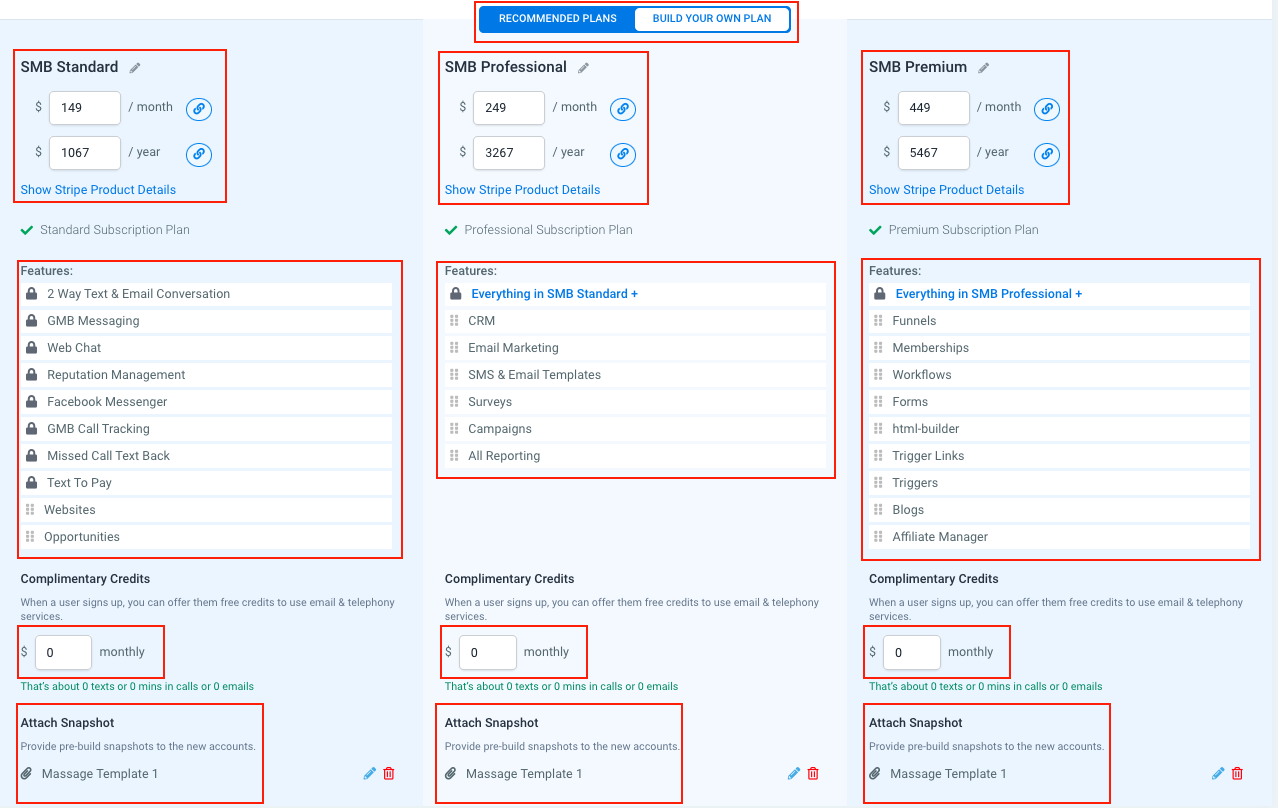The image size is (1278, 808).
Task: Click SMB Premium complimentary credits field
Action: 911,652
